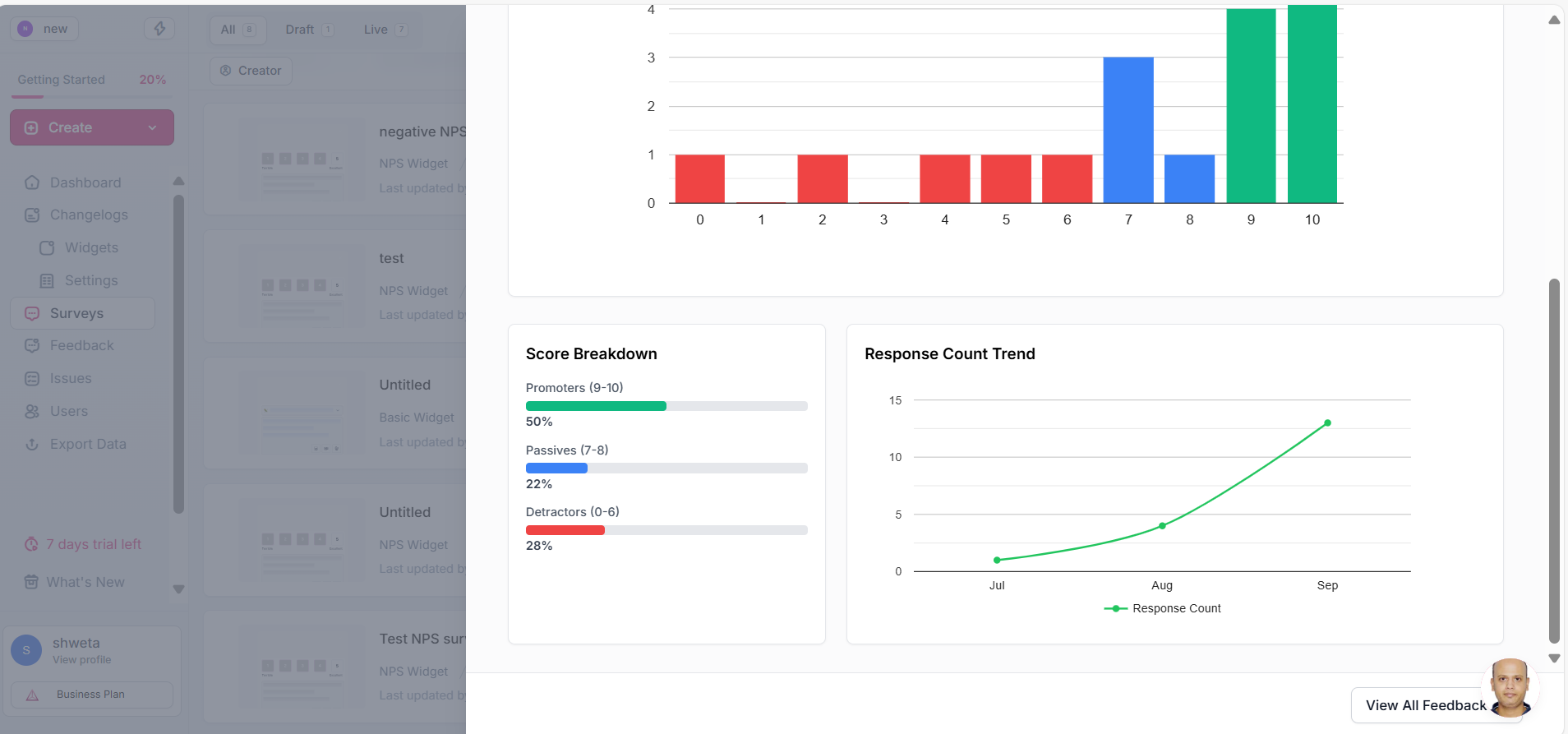
Task: Toggle Response Count legend in trend chart
Action: click(x=1162, y=608)
